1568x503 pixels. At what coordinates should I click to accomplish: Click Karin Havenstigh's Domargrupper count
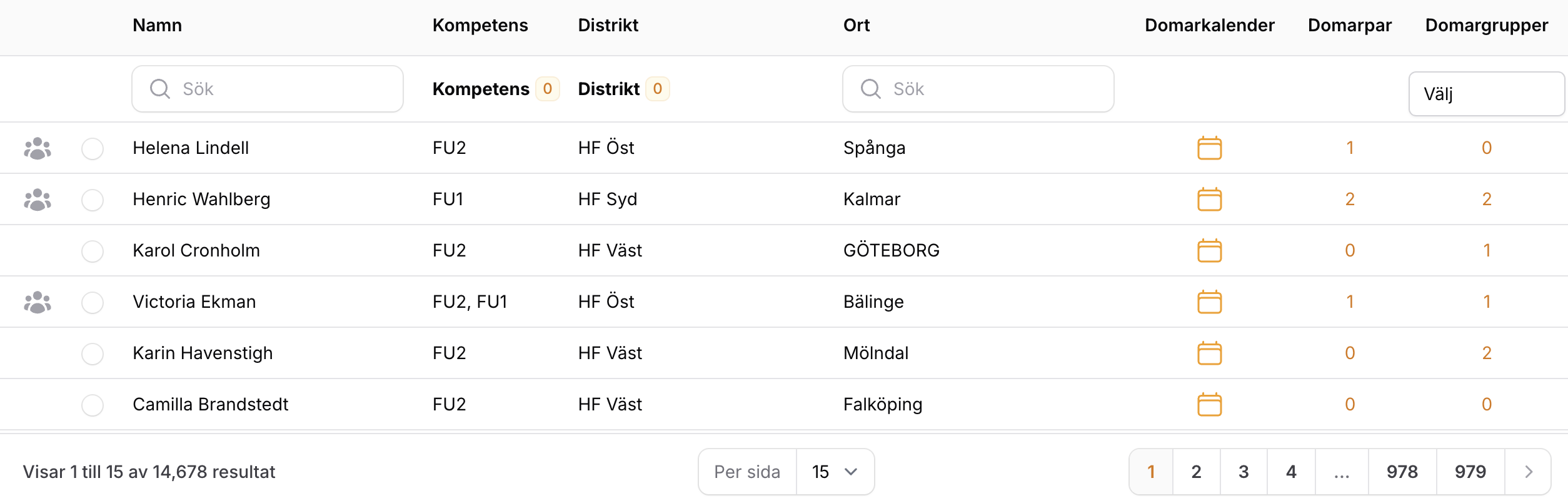pos(1487,353)
